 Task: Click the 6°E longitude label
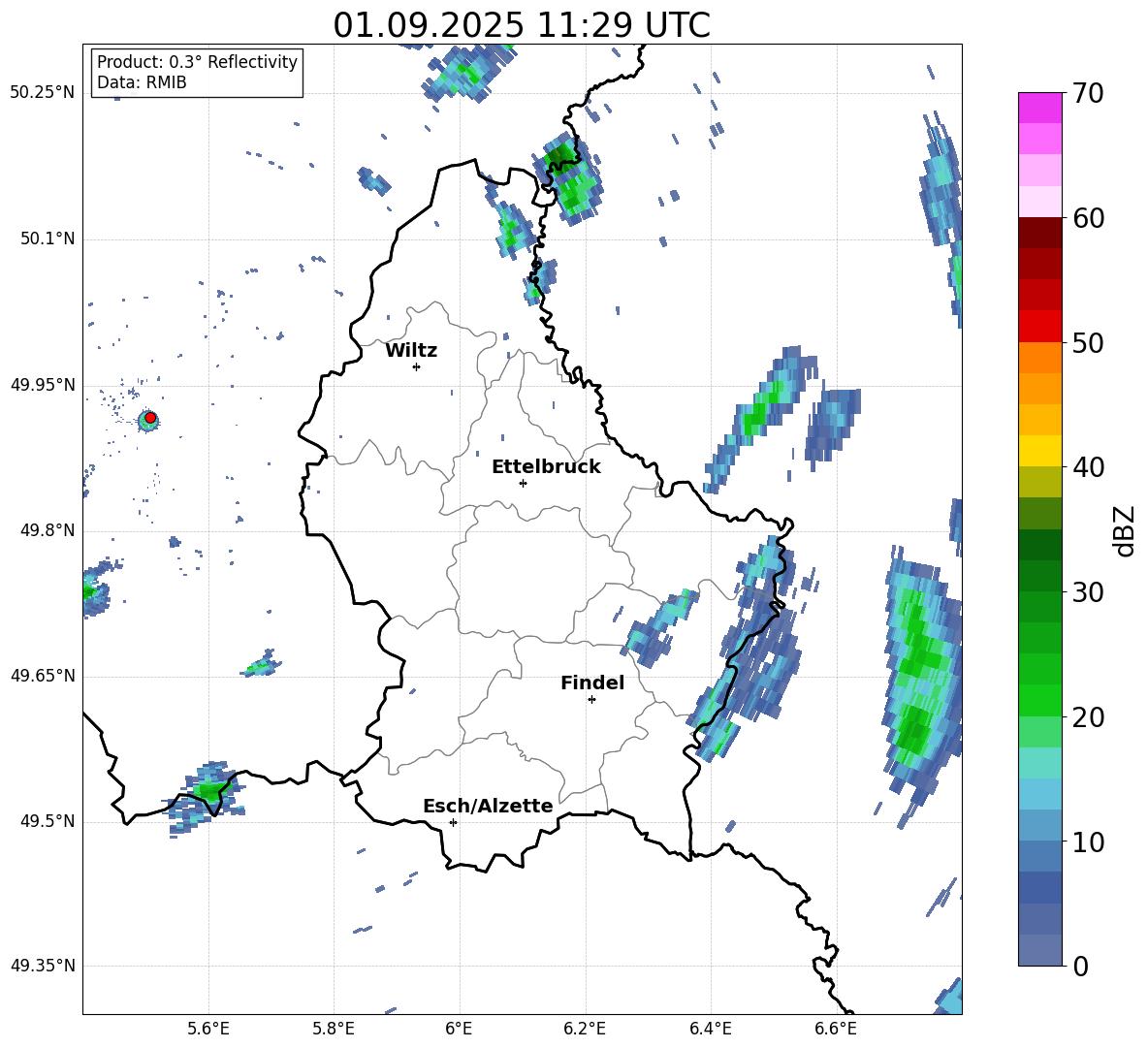click(459, 1030)
